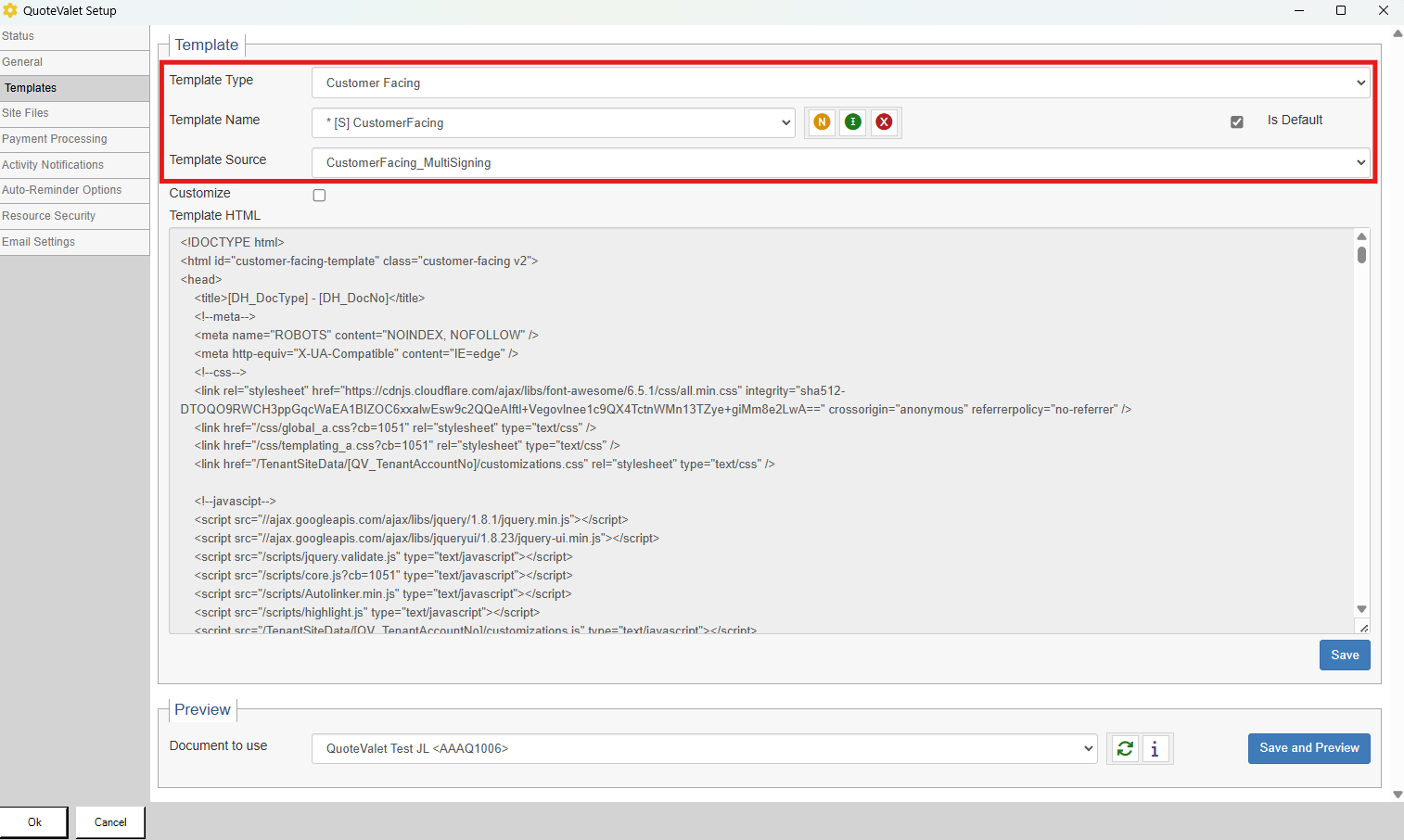Click the Template Type label
The width and height of the screenshot is (1404, 840).
(211, 81)
